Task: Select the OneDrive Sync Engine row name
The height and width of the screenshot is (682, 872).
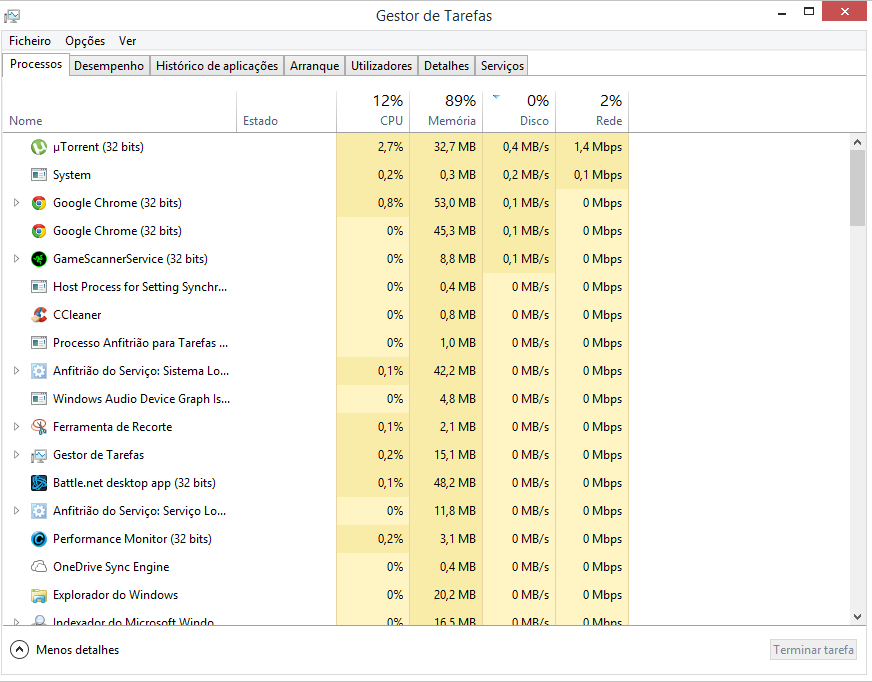Action: tap(111, 567)
